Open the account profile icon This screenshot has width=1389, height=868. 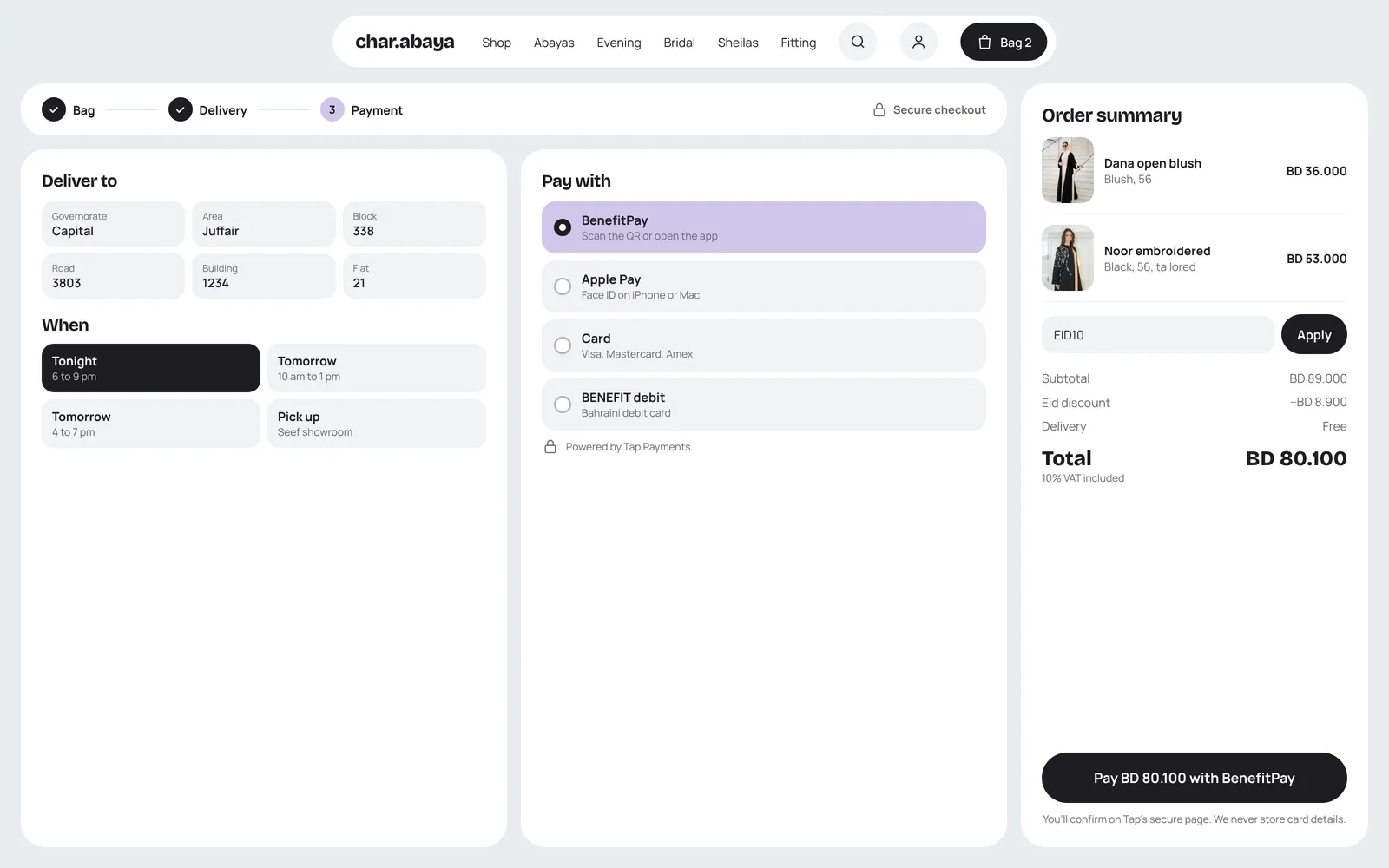(918, 42)
